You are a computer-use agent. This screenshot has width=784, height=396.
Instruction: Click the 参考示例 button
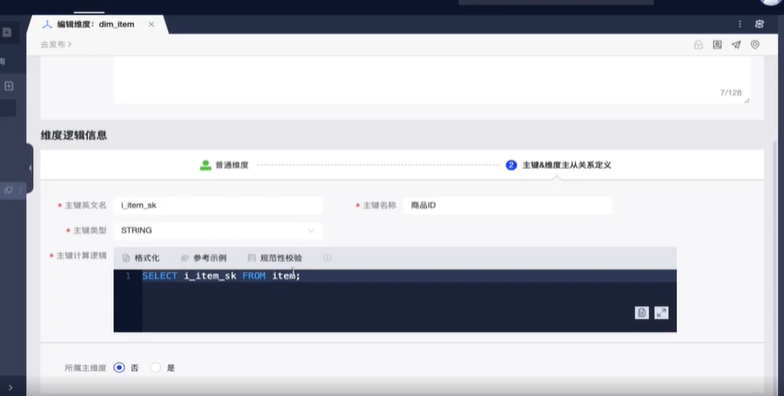pos(204,258)
